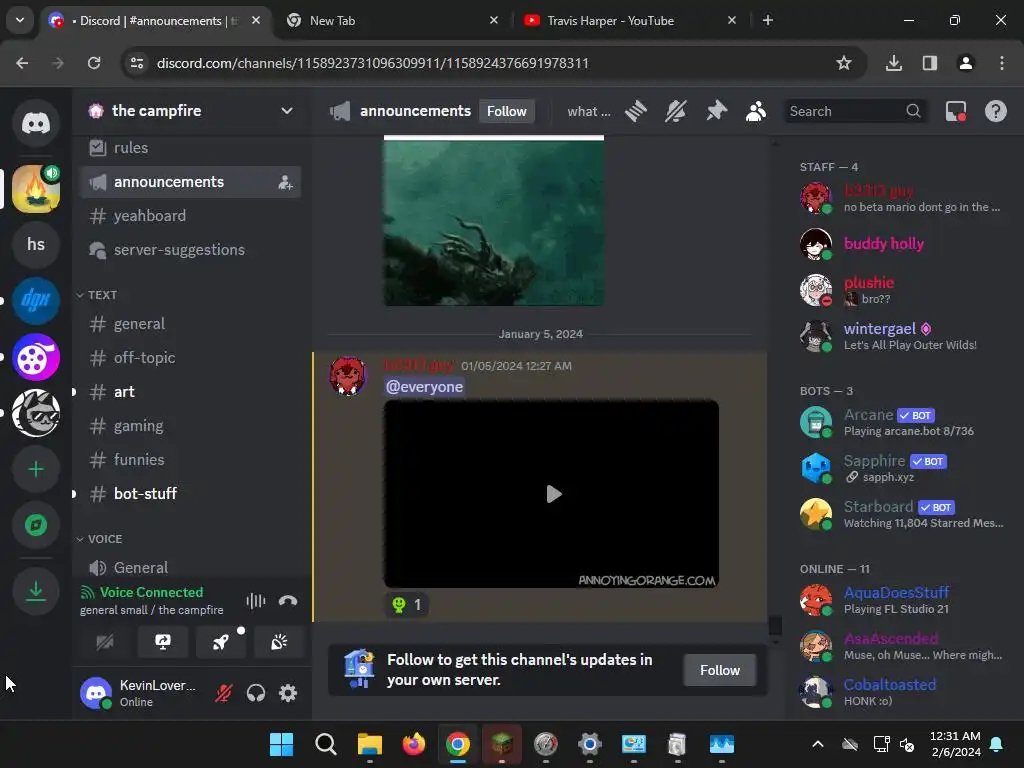The height and width of the screenshot is (768, 1024).
Task: Play the Annoying Orange video
Action: click(553, 494)
